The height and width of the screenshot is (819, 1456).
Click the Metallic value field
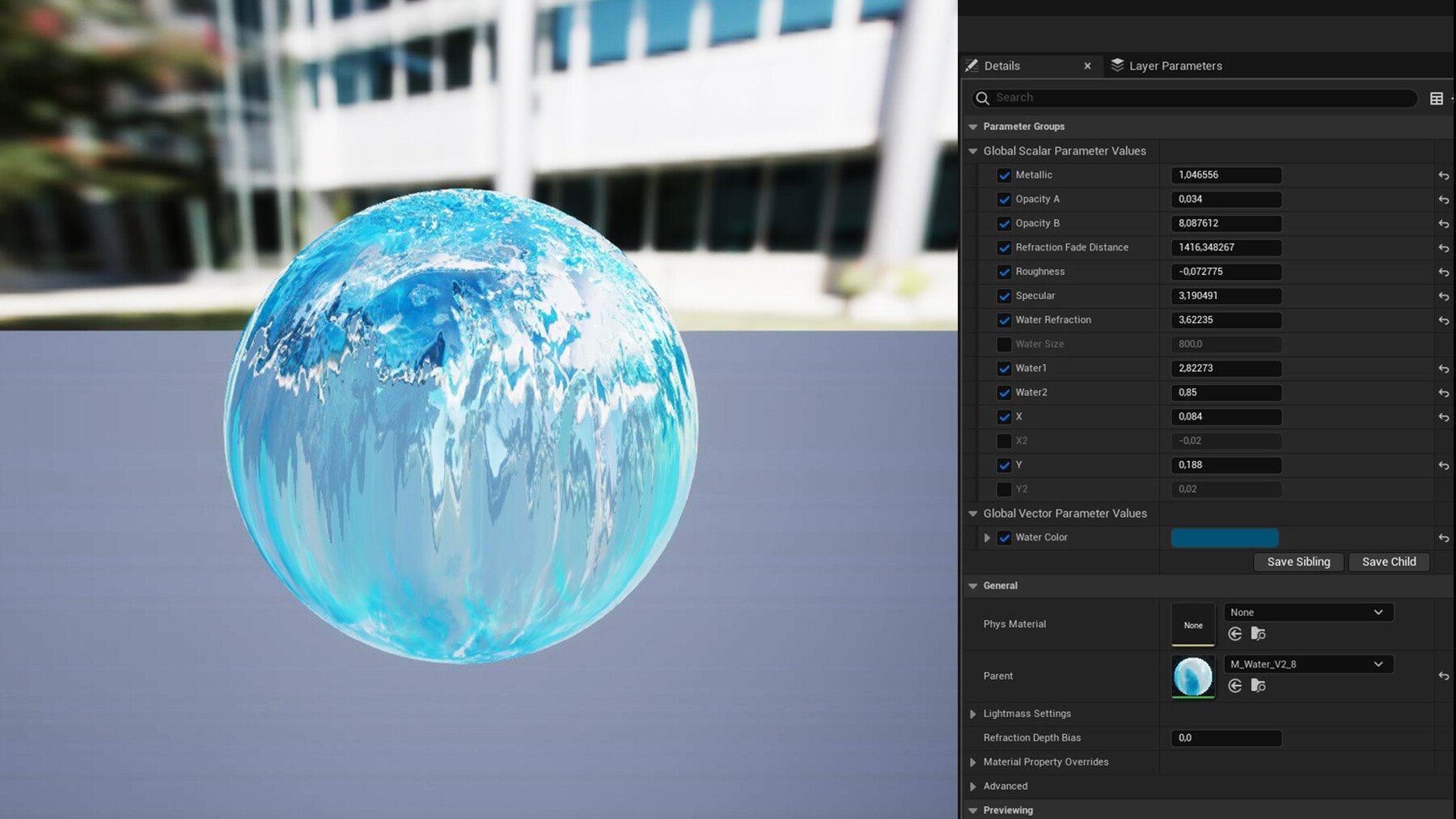(x=1226, y=175)
